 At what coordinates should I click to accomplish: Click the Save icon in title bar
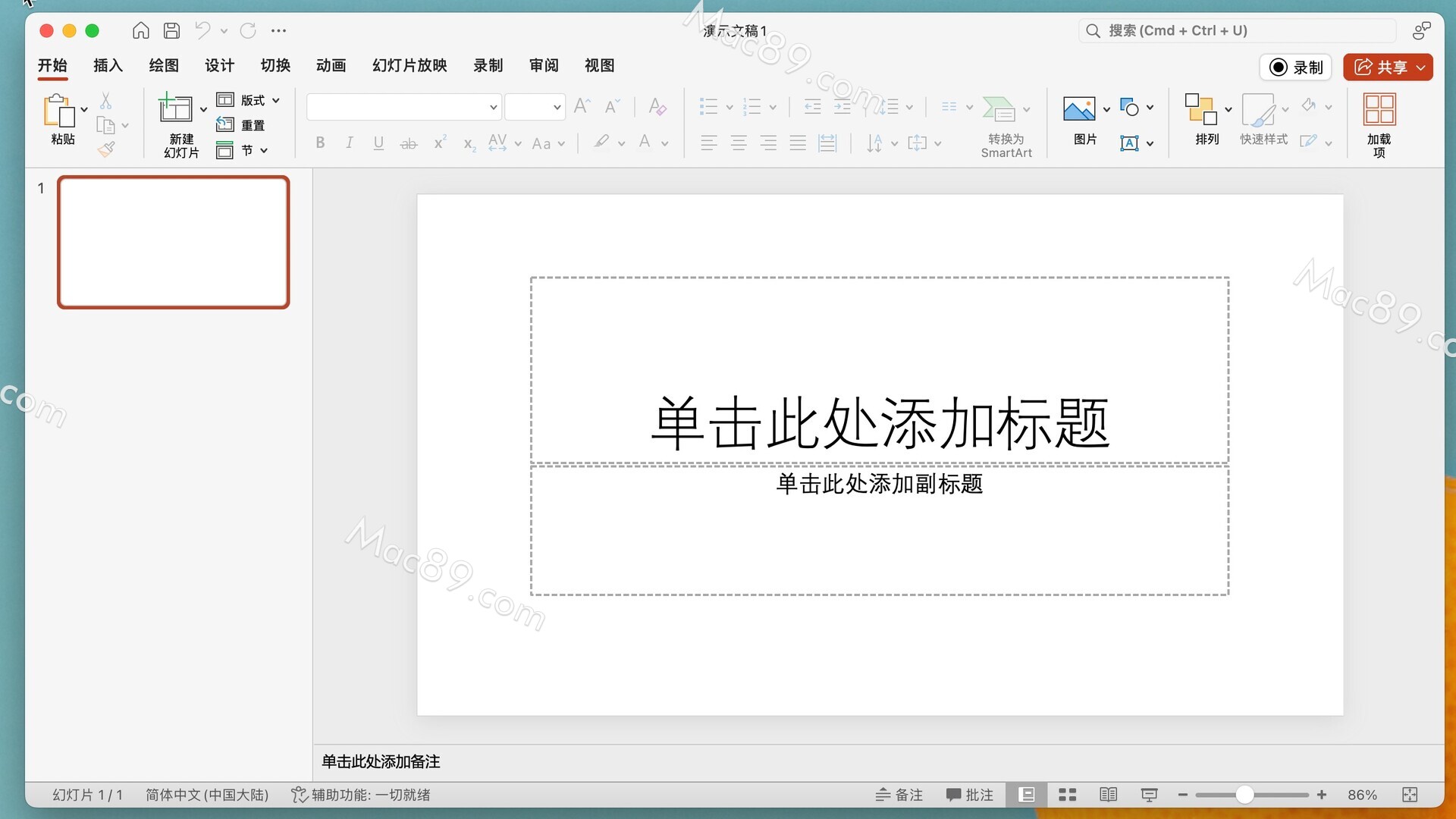(x=172, y=30)
